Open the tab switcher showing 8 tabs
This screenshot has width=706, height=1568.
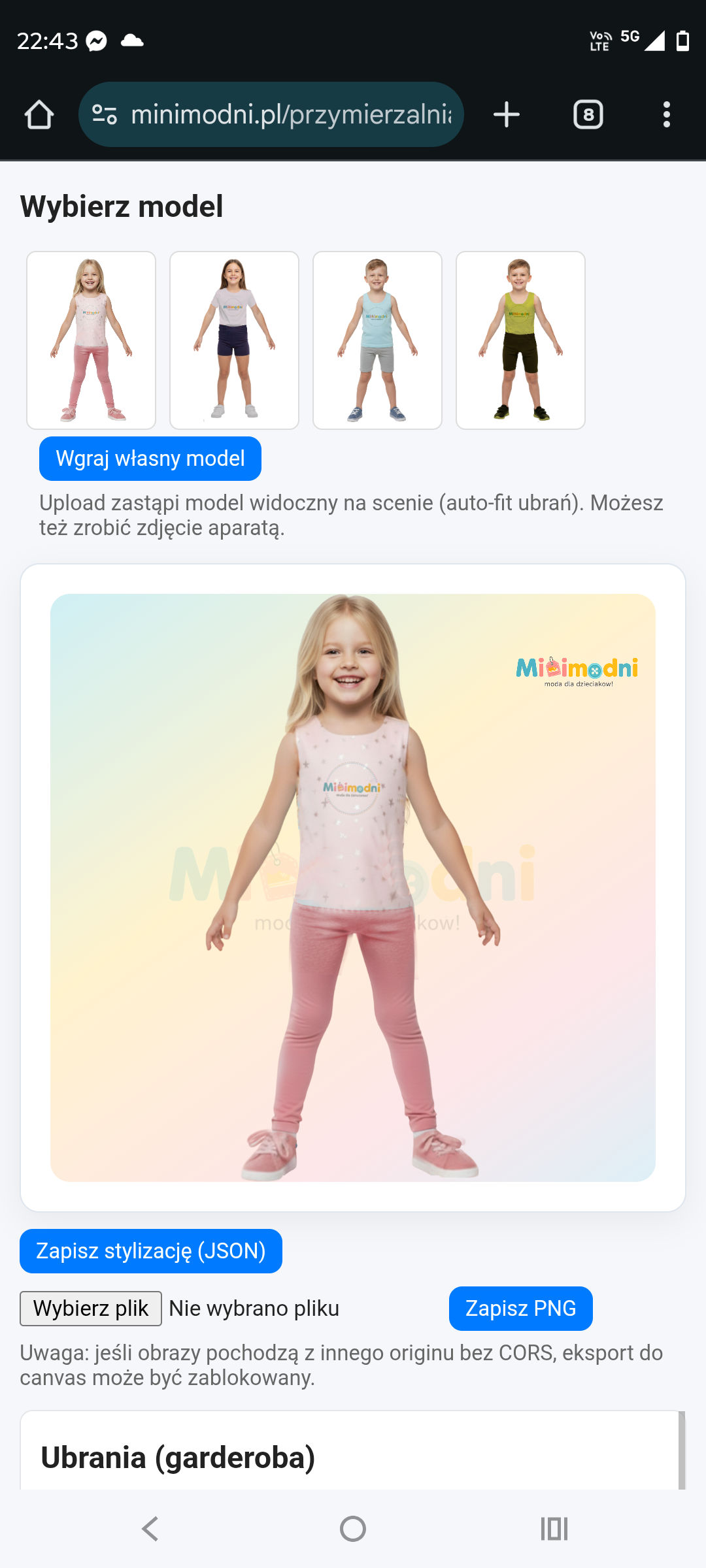[x=588, y=114]
